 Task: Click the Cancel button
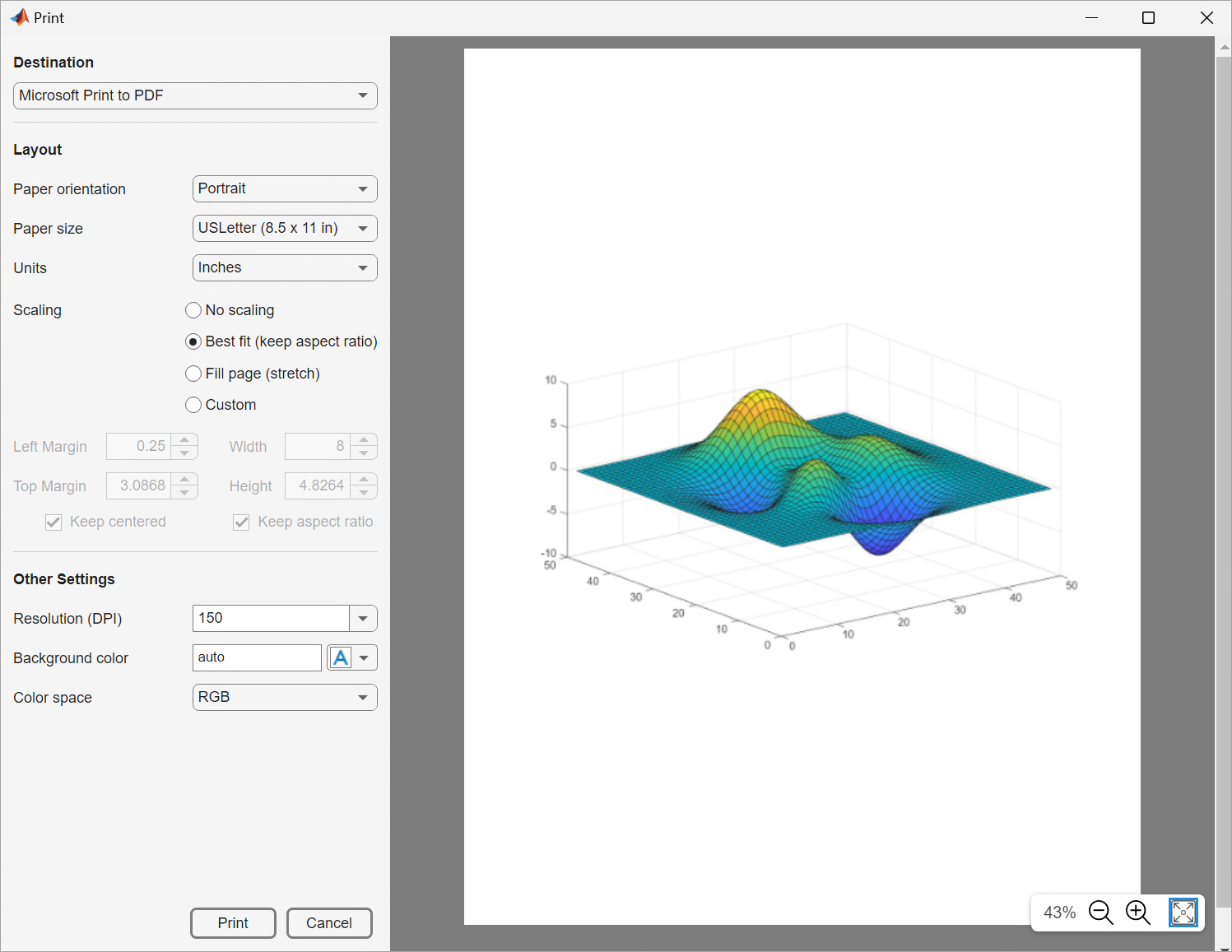coord(329,923)
